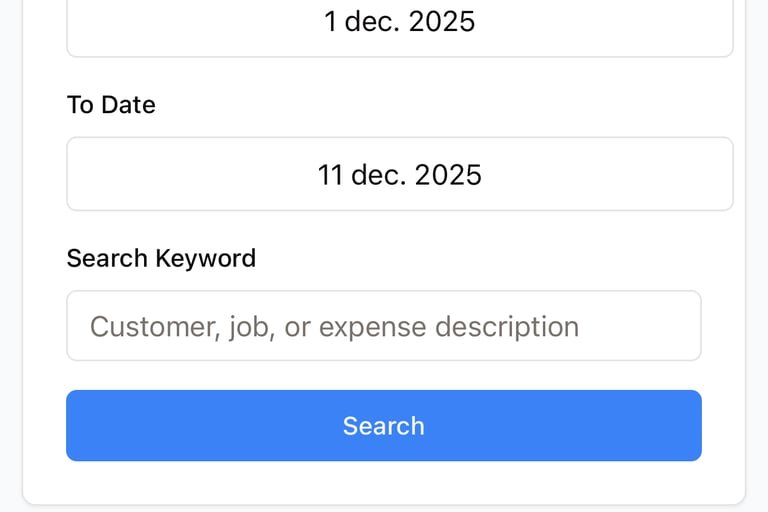Choose the To Date value box
The width and height of the screenshot is (768, 512).
click(x=400, y=174)
